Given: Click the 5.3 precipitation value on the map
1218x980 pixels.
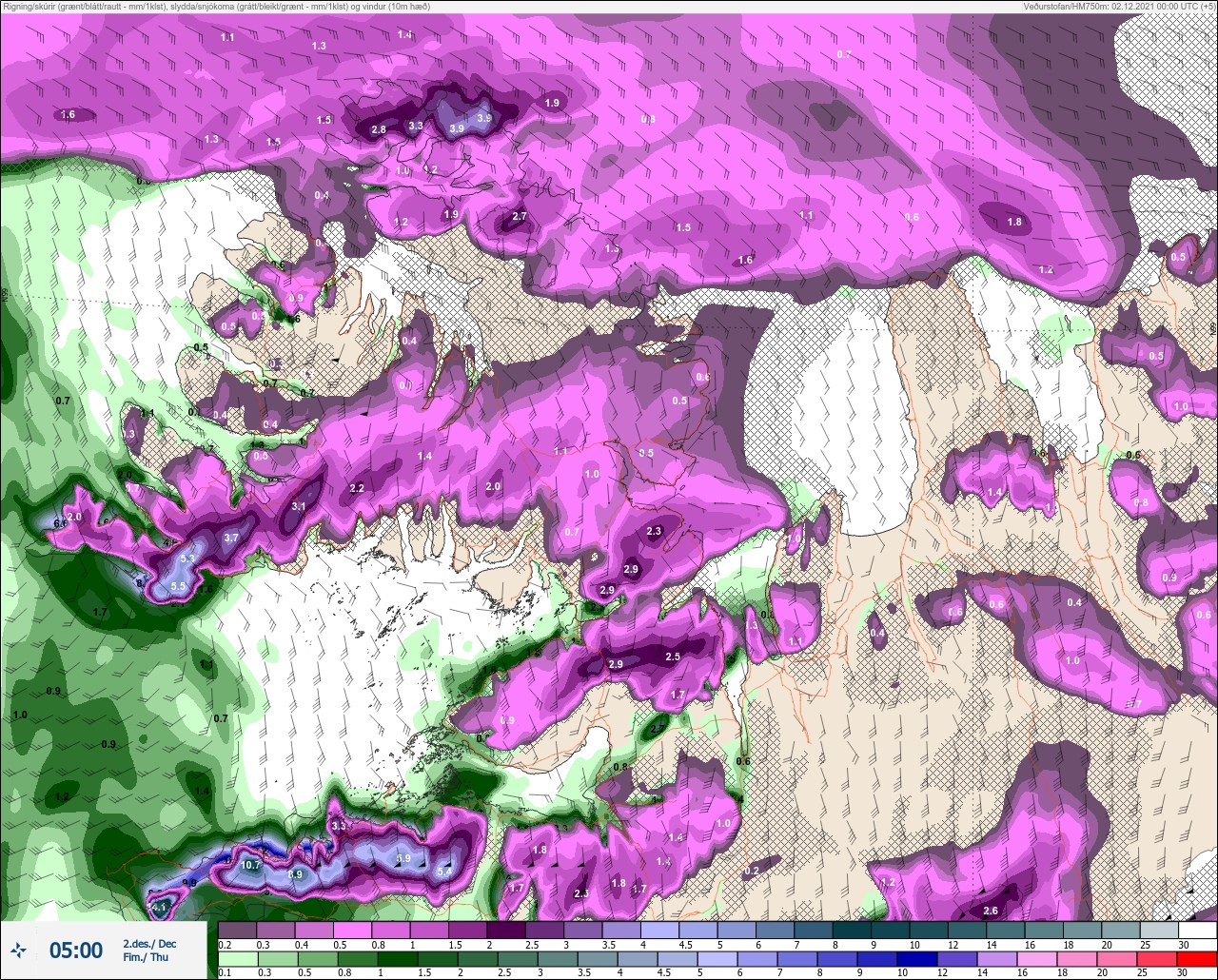Looking at the screenshot, I should [187, 559].
